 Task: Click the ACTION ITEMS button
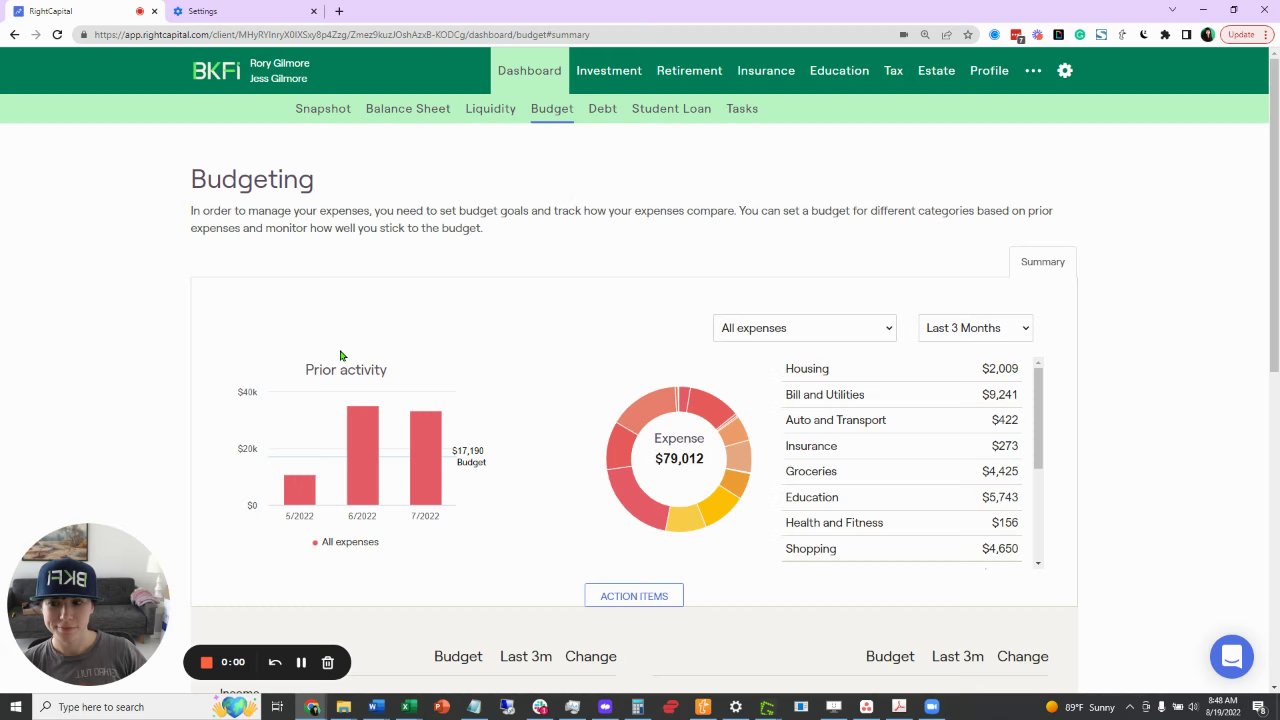point(634,596)
